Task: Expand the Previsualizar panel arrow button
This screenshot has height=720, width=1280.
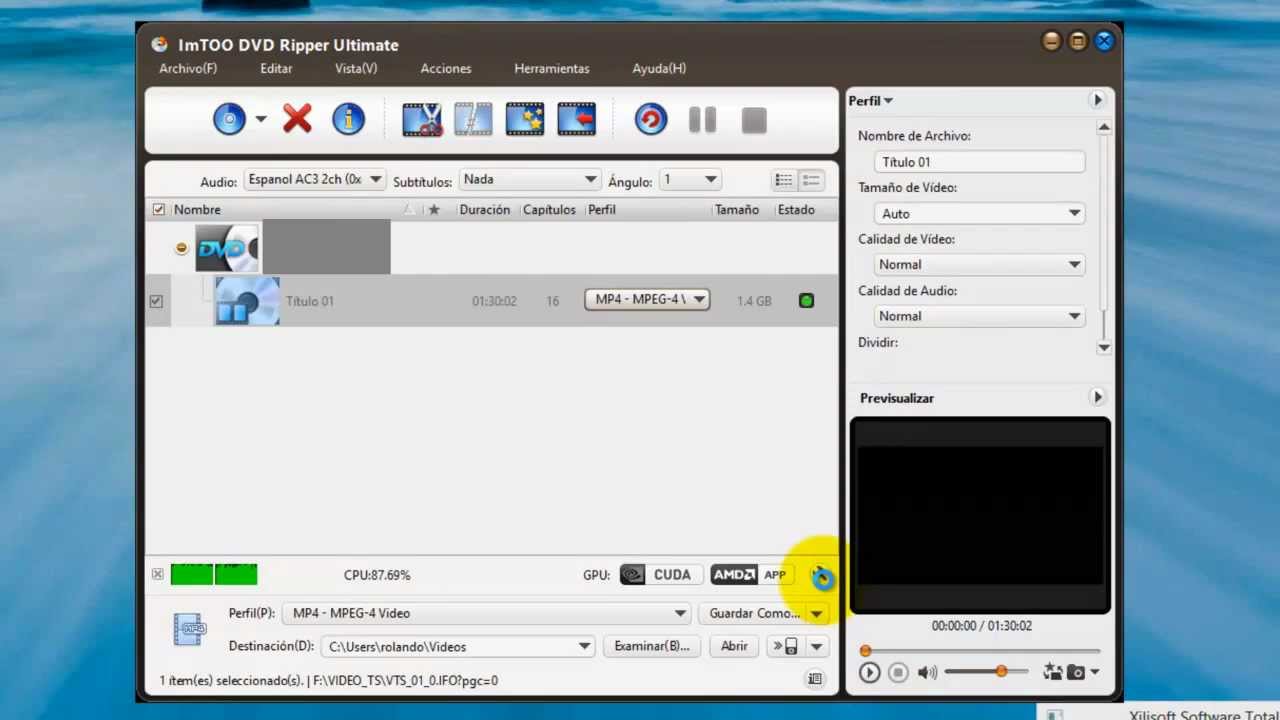Action: coord(1097,397)
